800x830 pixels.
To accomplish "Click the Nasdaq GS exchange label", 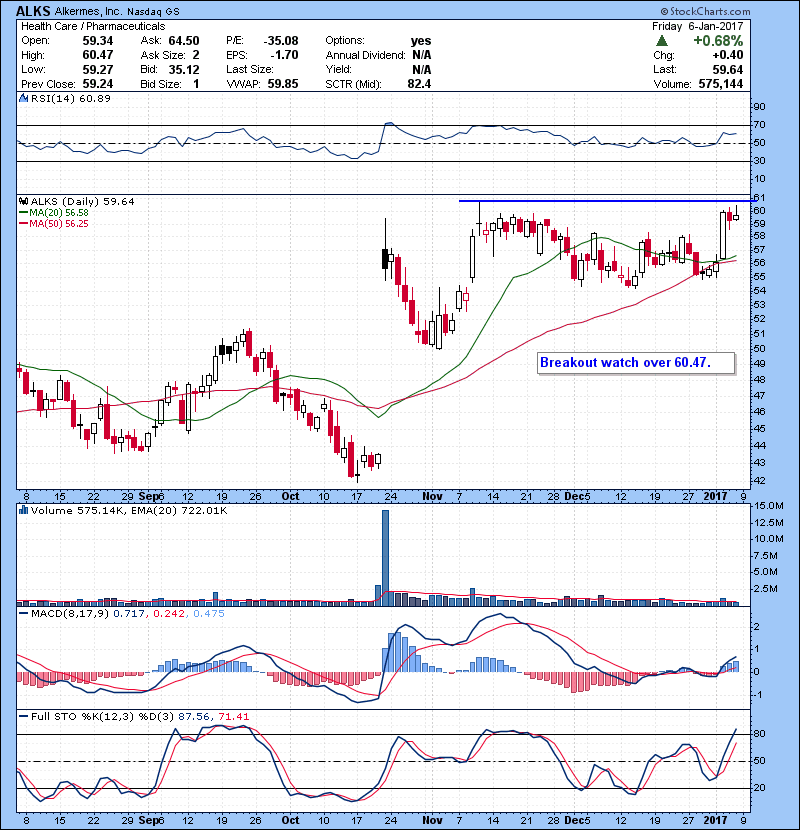I will click(x=153, y=11).
